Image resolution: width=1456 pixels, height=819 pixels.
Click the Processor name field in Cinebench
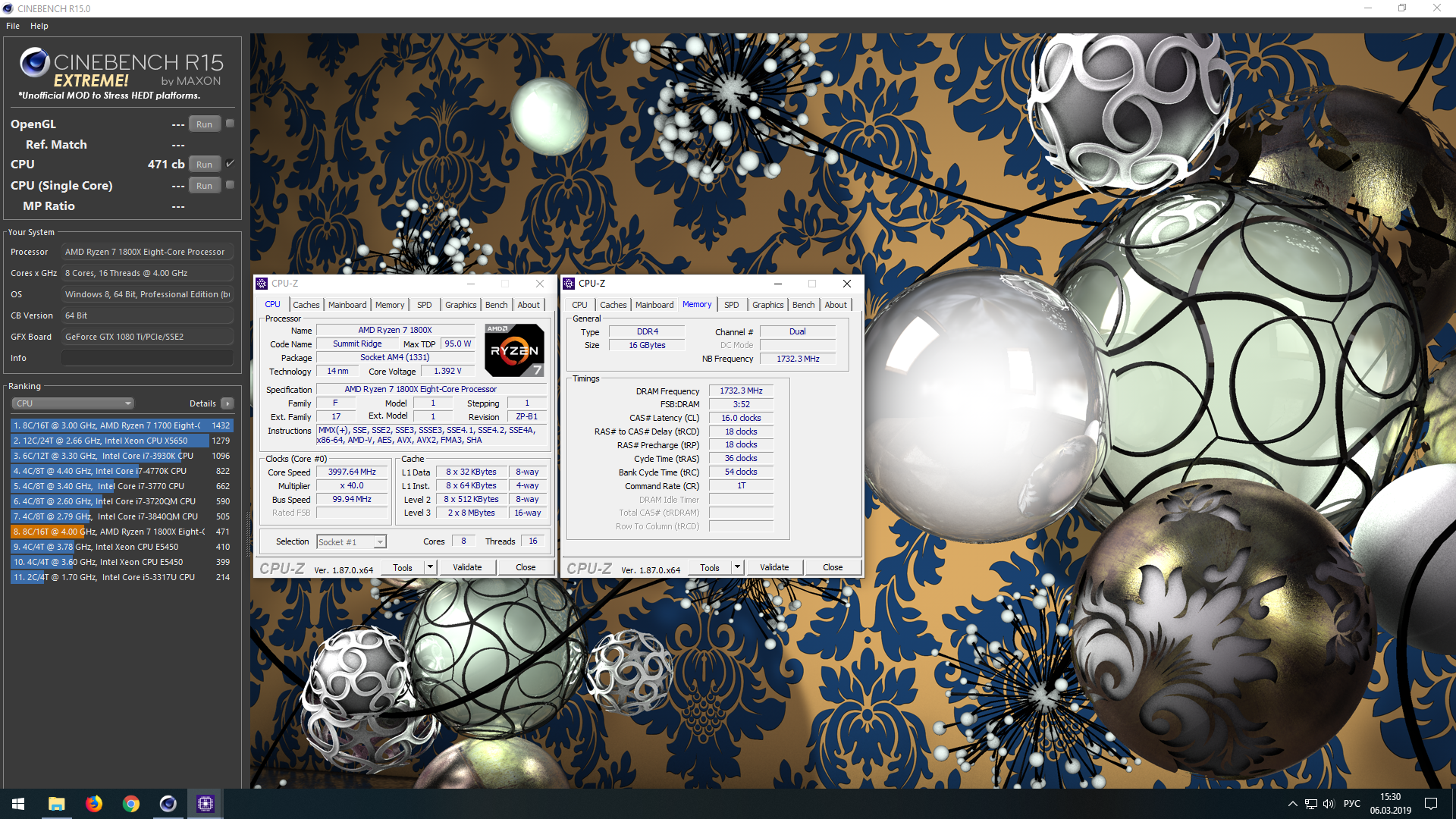click(147, 252)
